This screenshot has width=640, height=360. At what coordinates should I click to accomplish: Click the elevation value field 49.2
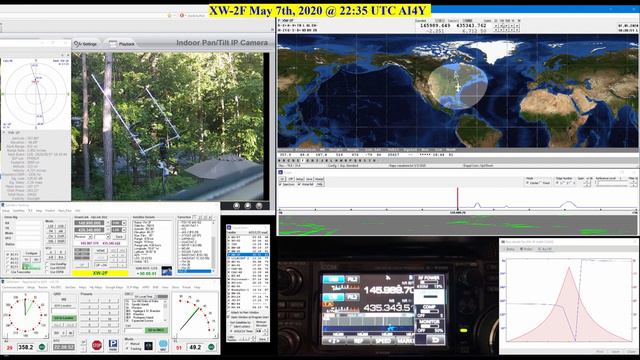pos(195,347)
